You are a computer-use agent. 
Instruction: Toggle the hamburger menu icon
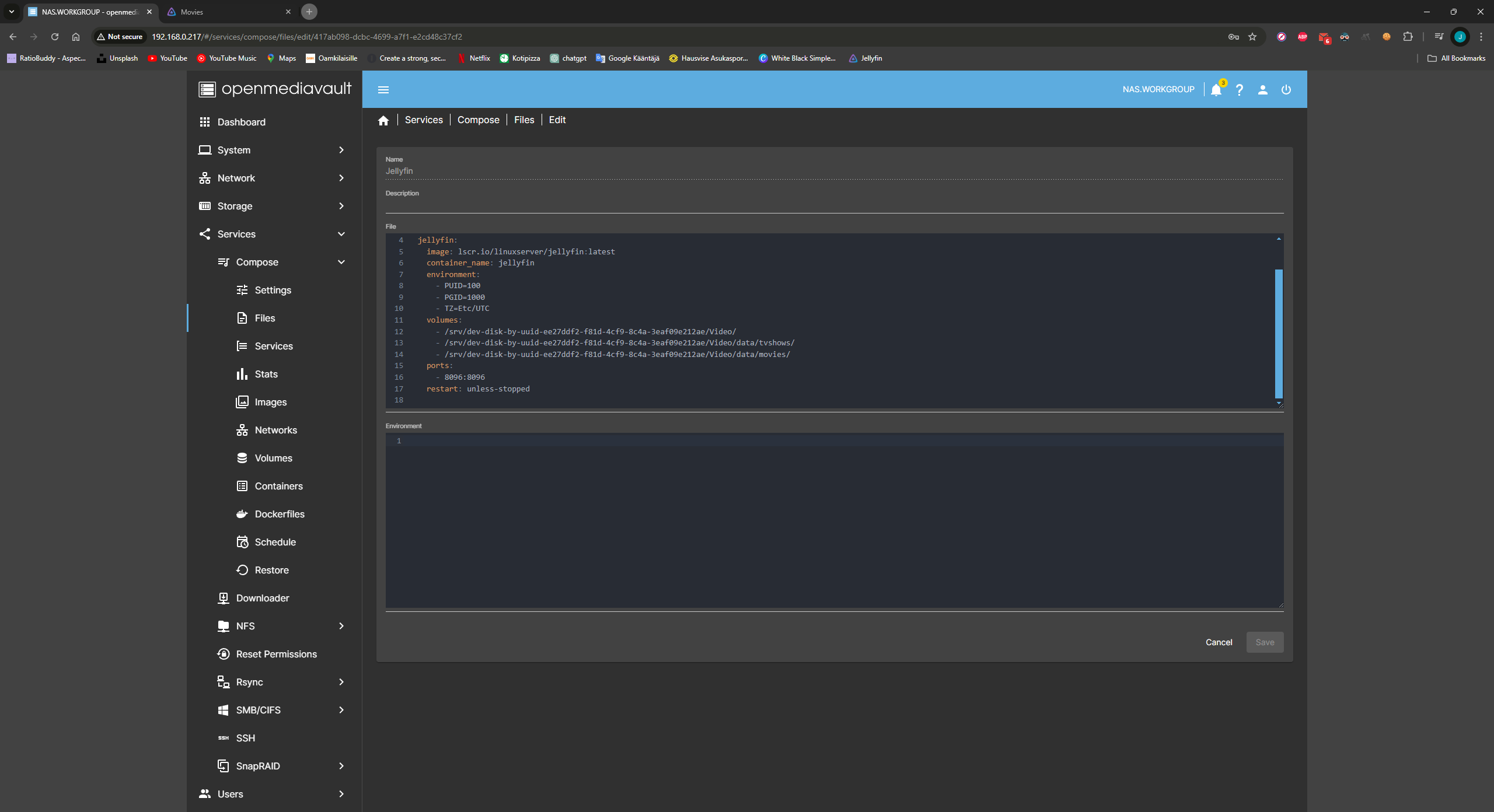coord(383,90)
